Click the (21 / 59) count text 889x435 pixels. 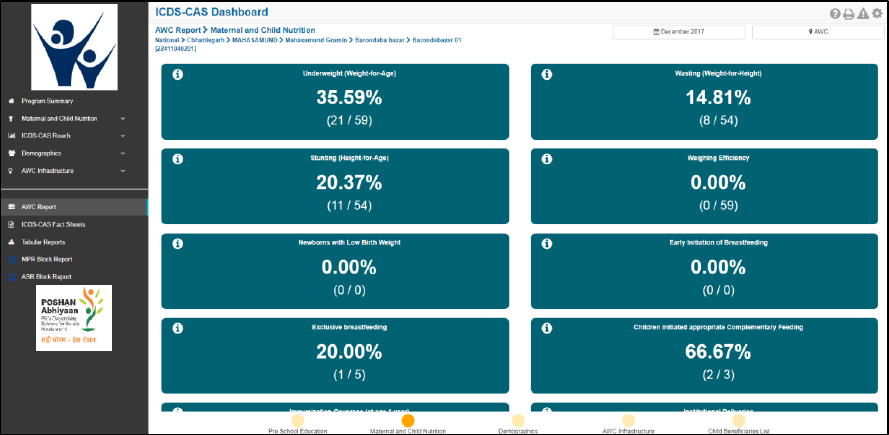(x=349, y=121)
